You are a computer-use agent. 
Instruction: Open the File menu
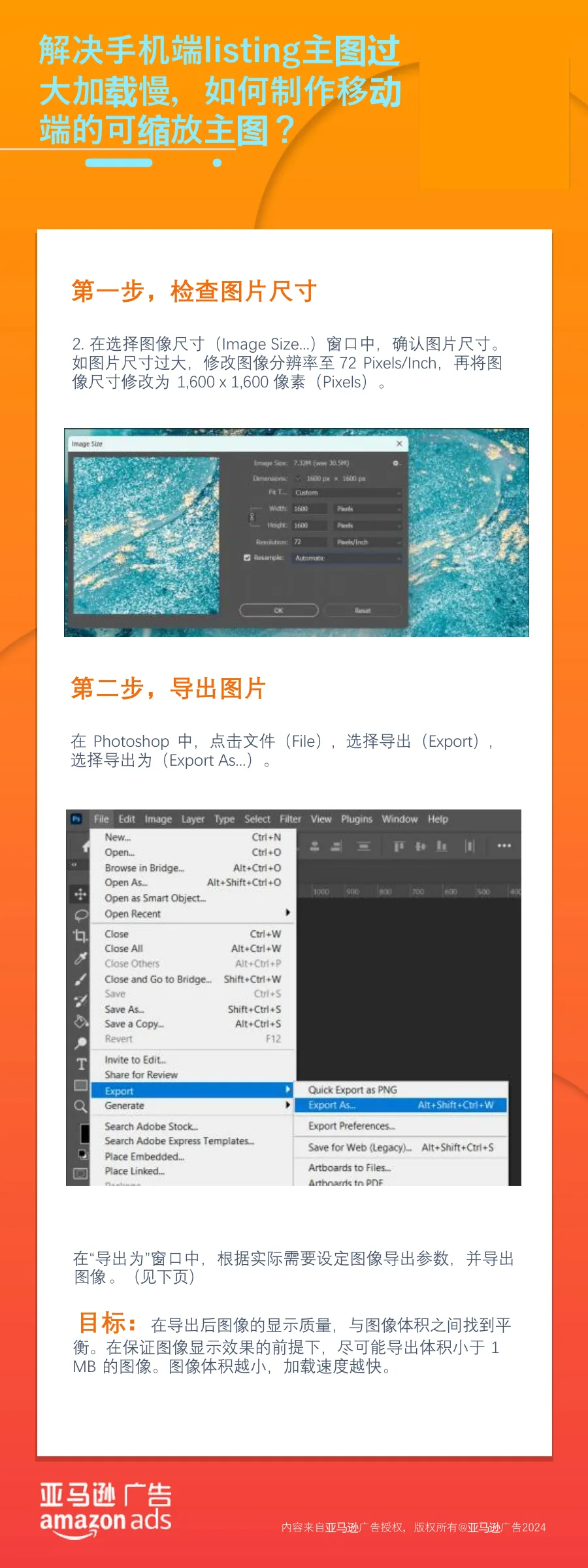click(101, 819)
